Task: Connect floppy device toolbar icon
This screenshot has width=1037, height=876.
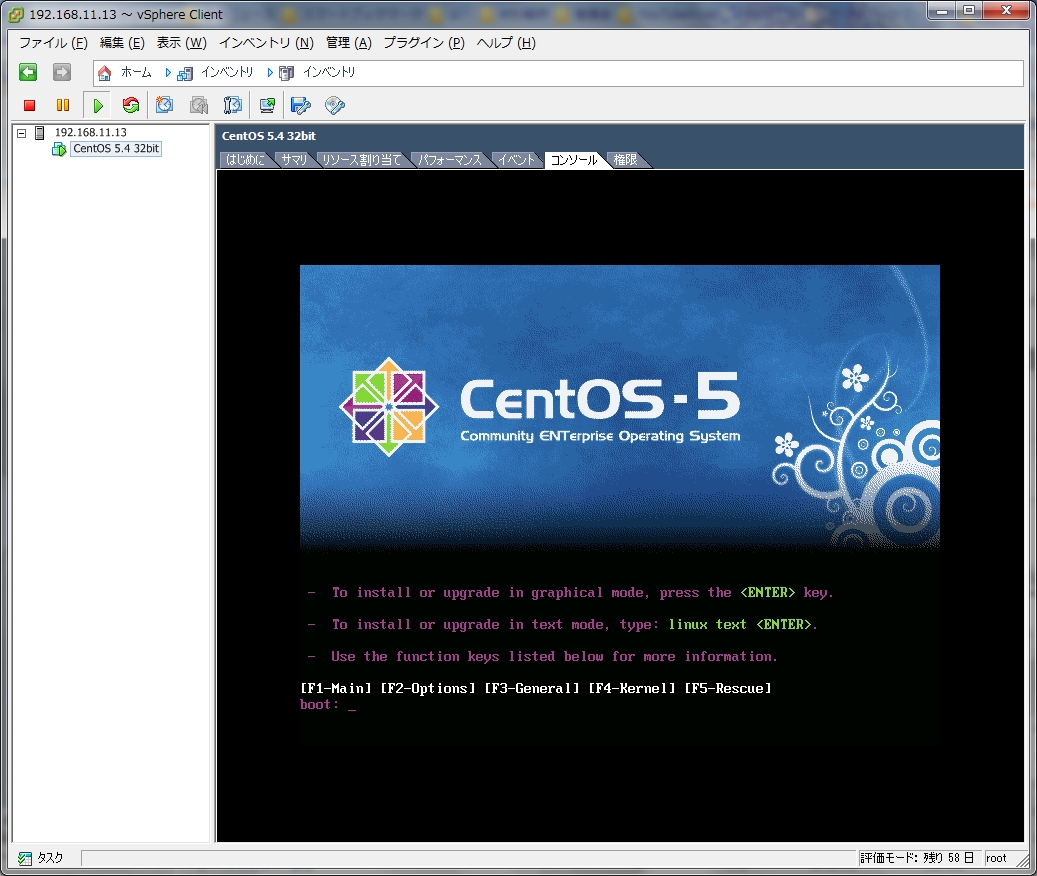Action: (x=301, y=105)
